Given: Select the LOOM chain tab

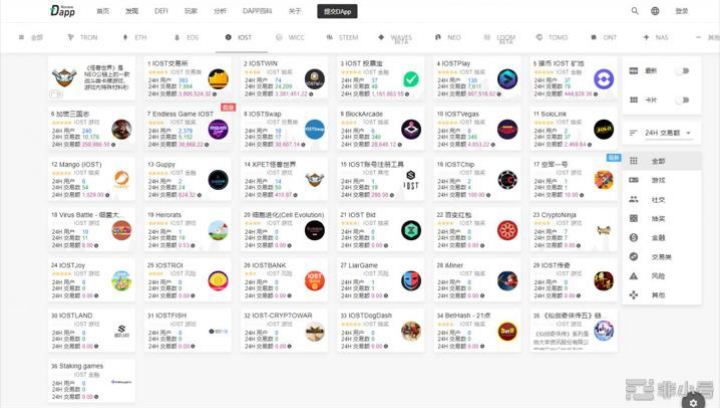Looking at the screenshot, I should 500,38.
